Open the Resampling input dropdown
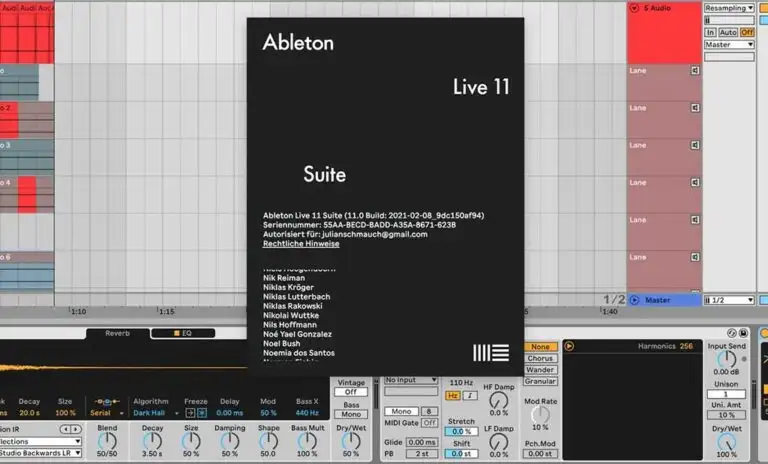The image size is (768, 464). (x=729, y=8)
